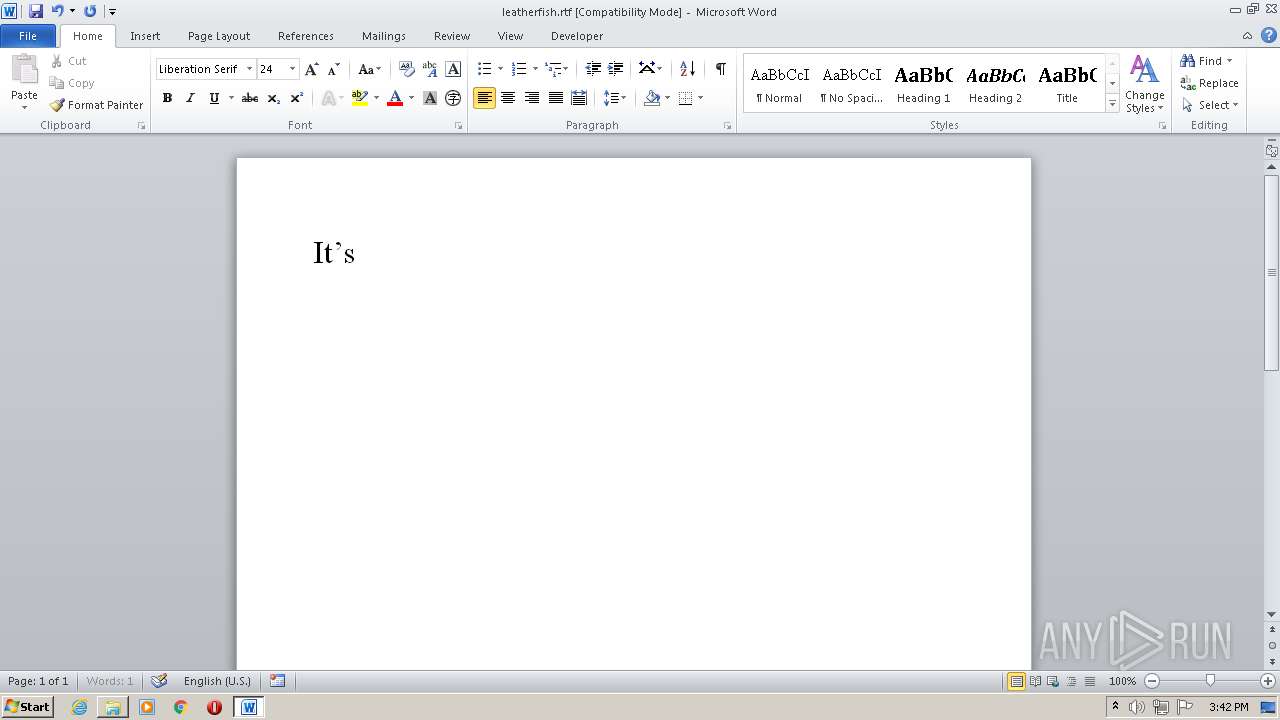Screen dimensions: 1280x720
Task: Open the File tab
Action: (28, 36)
